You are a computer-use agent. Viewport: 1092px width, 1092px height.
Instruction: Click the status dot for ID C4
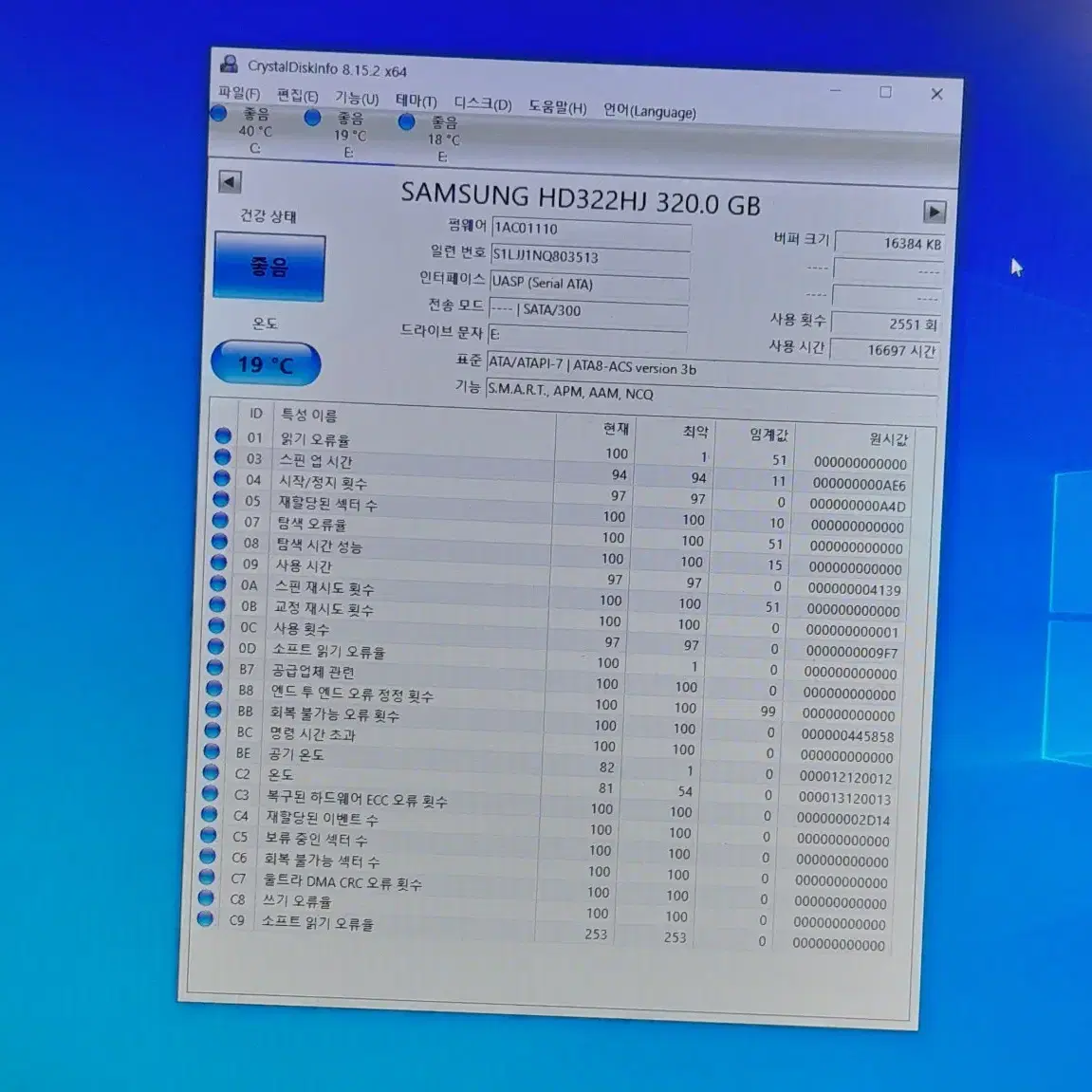(x=209, y=813)
